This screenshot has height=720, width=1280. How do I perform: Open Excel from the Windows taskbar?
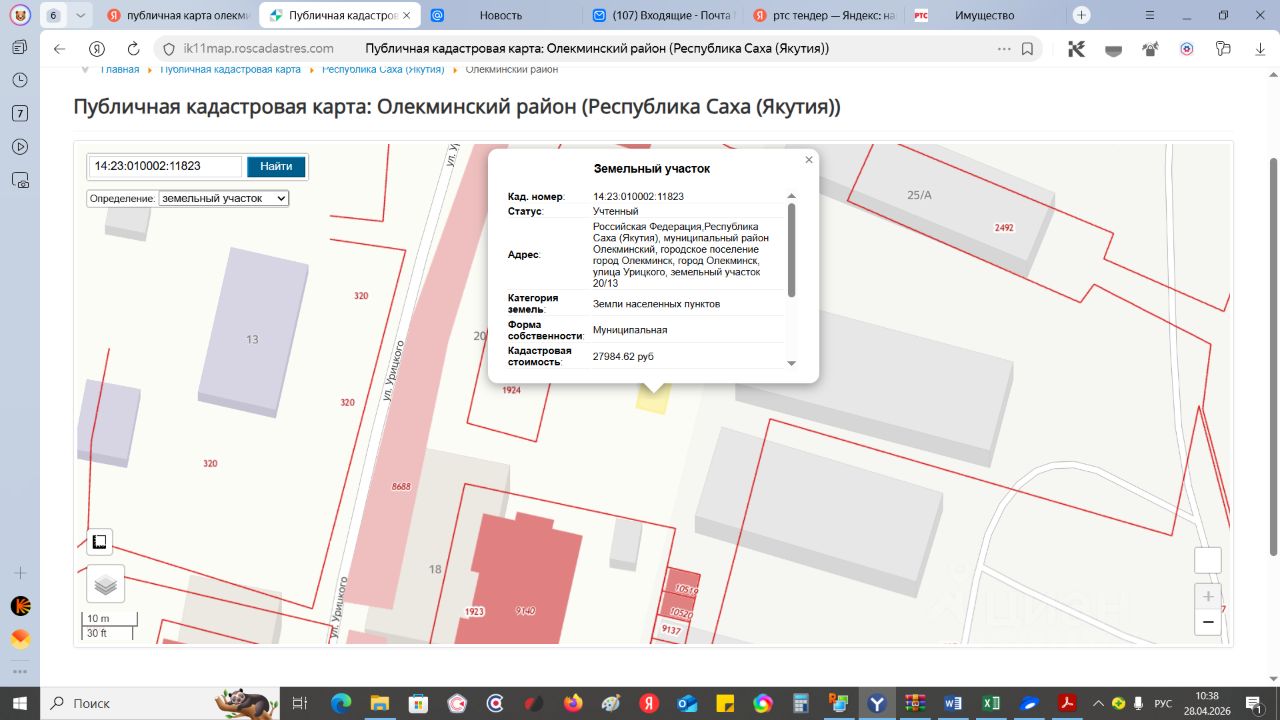[x=991, y=703]
